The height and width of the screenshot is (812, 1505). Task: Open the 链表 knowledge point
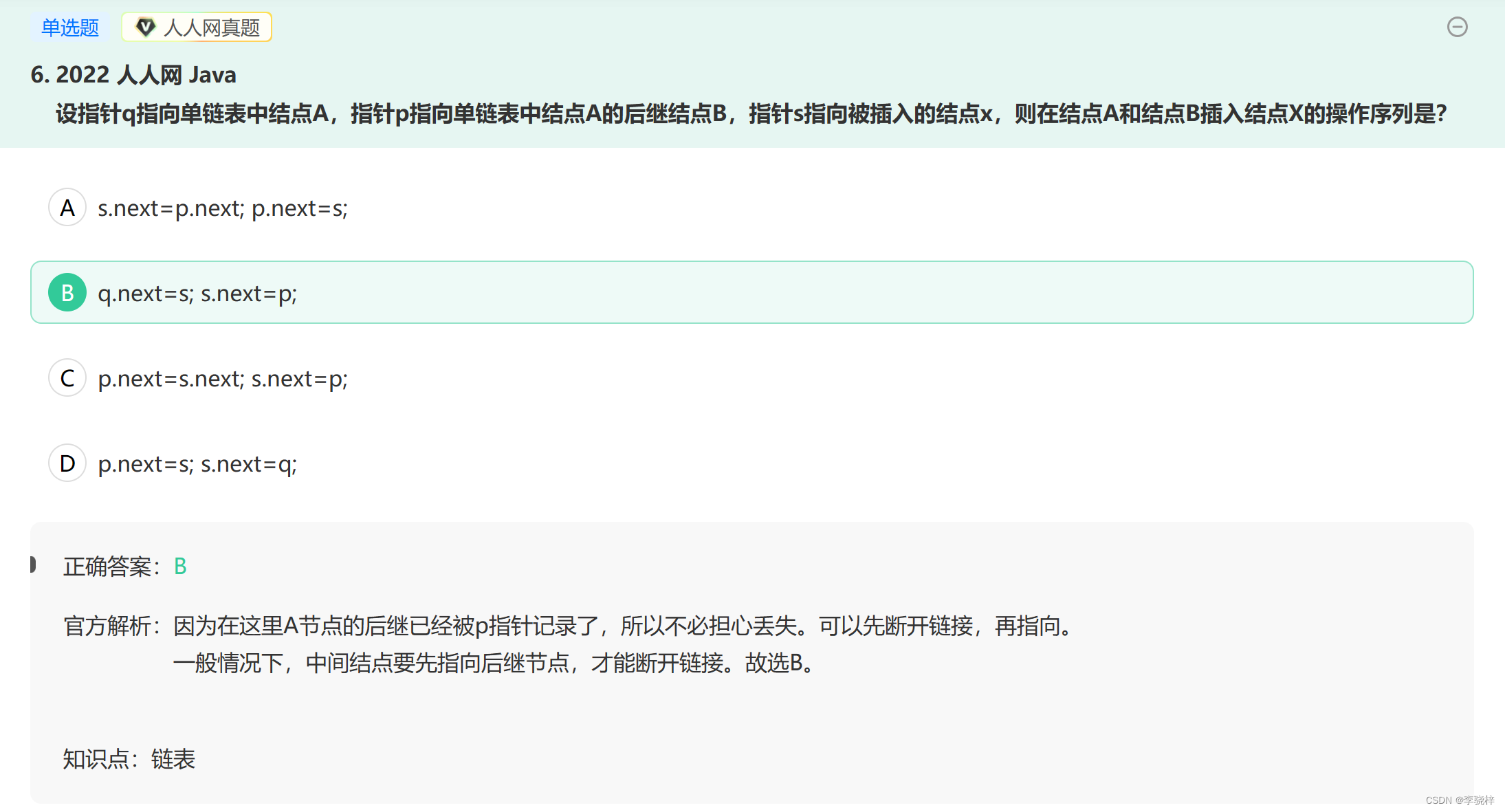[173, 759]
